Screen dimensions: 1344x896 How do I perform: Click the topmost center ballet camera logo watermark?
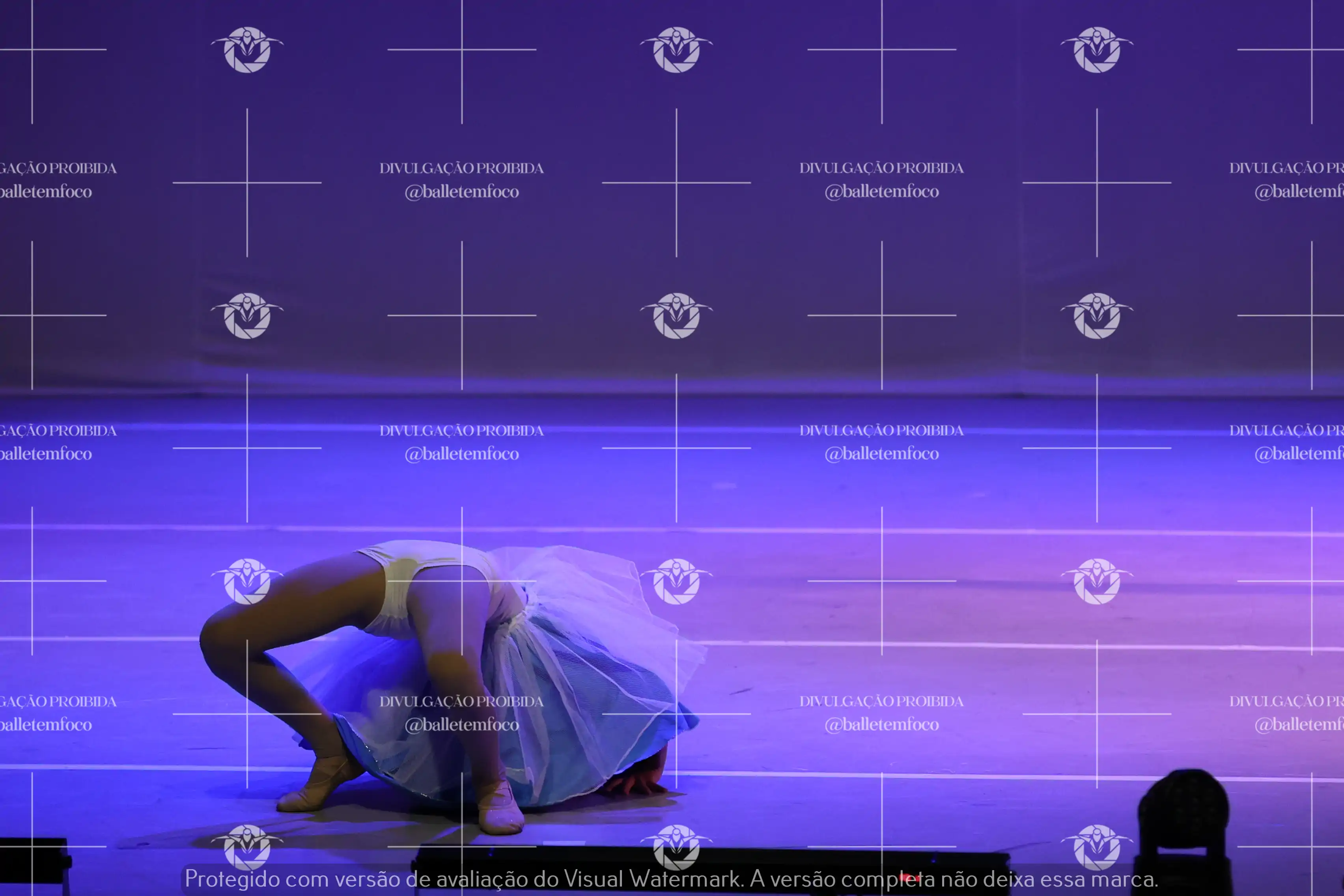tap(676, 50)
